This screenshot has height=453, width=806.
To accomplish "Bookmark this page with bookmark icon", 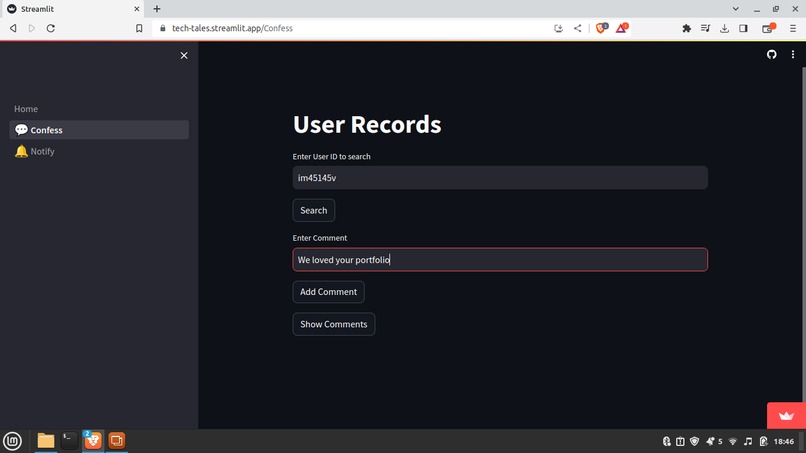I will (139, 28).
